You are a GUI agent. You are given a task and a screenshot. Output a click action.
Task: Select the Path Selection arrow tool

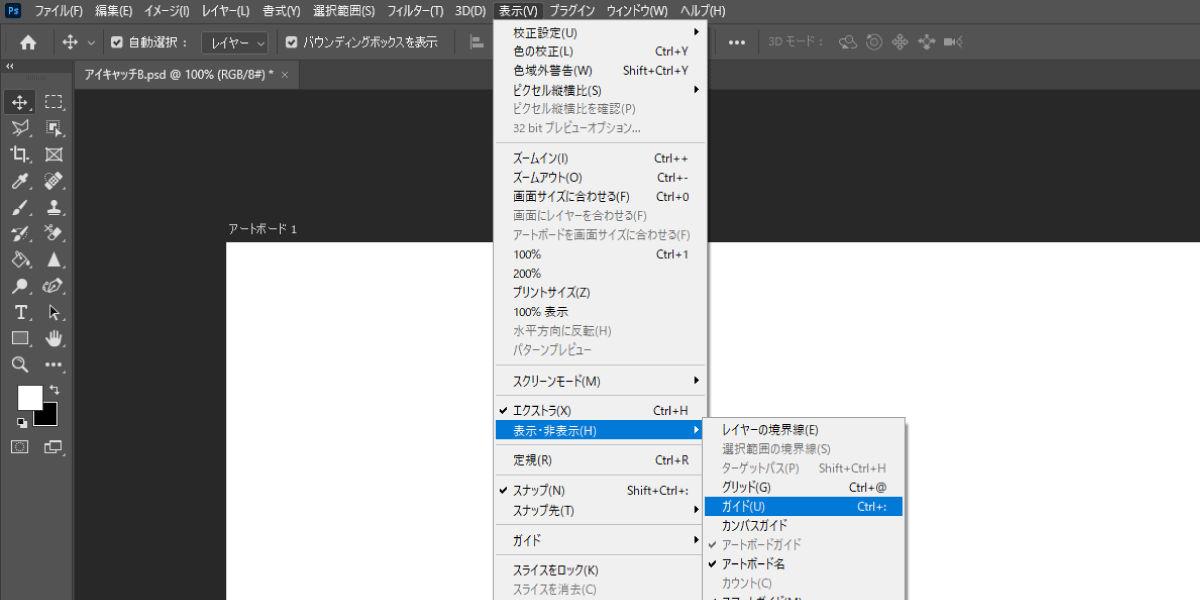pyautogui.click(x=54, y=312)
